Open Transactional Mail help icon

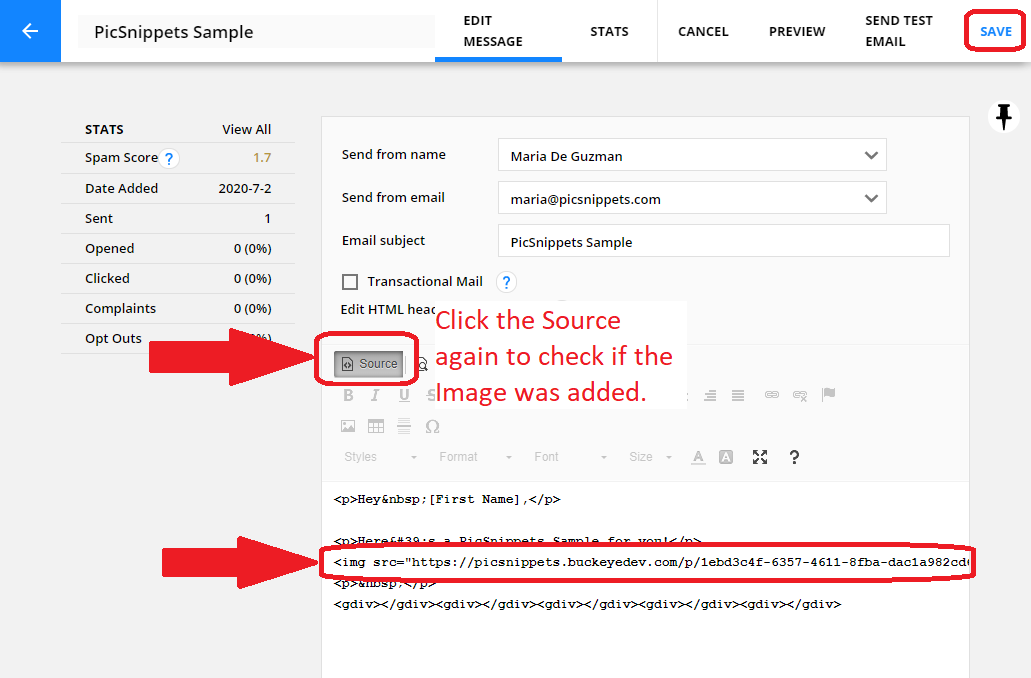[x=506, y=282]
